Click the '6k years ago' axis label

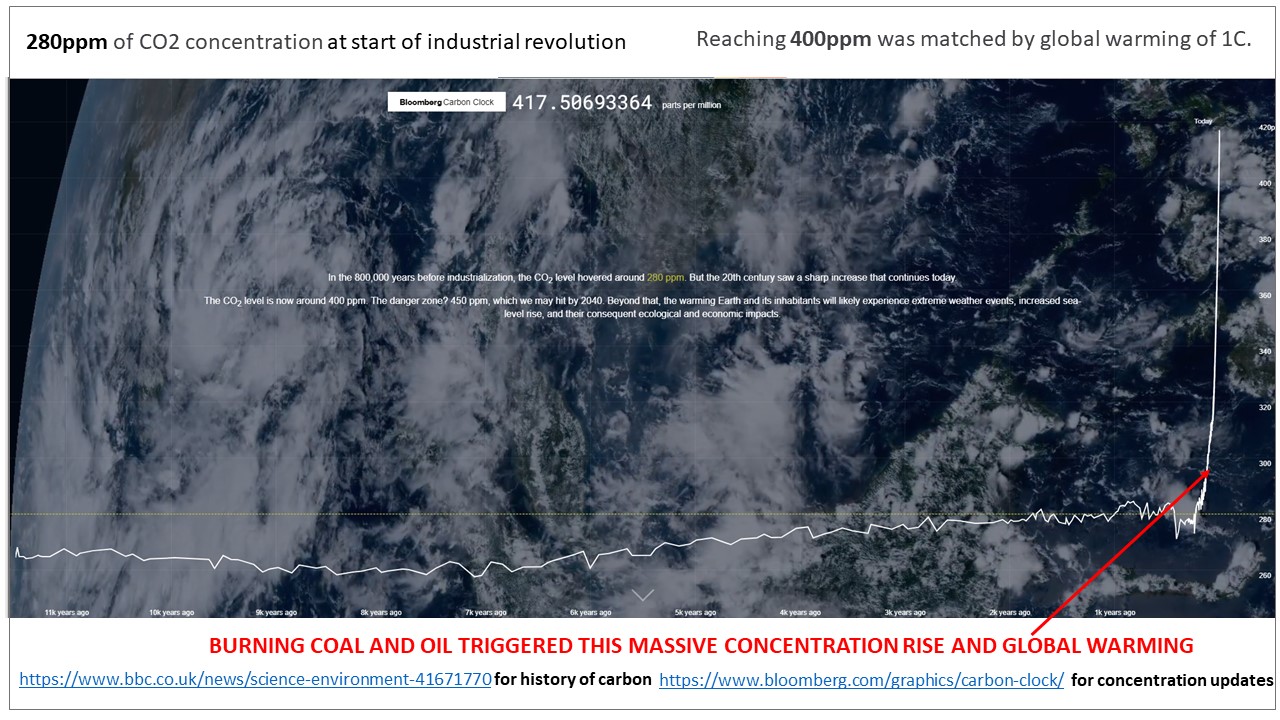point(590,612)
